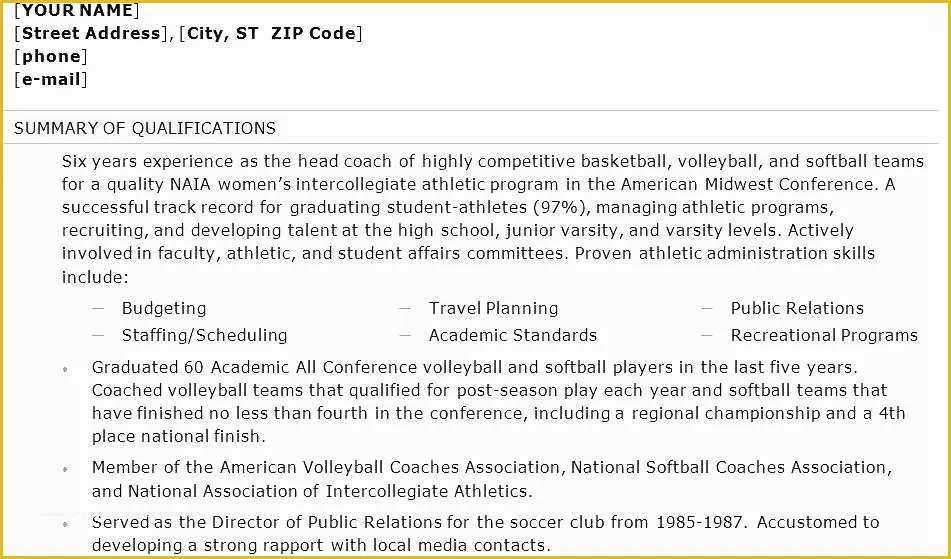
Task: Select the [Street Address] placeholder
Action: [90, 33]
